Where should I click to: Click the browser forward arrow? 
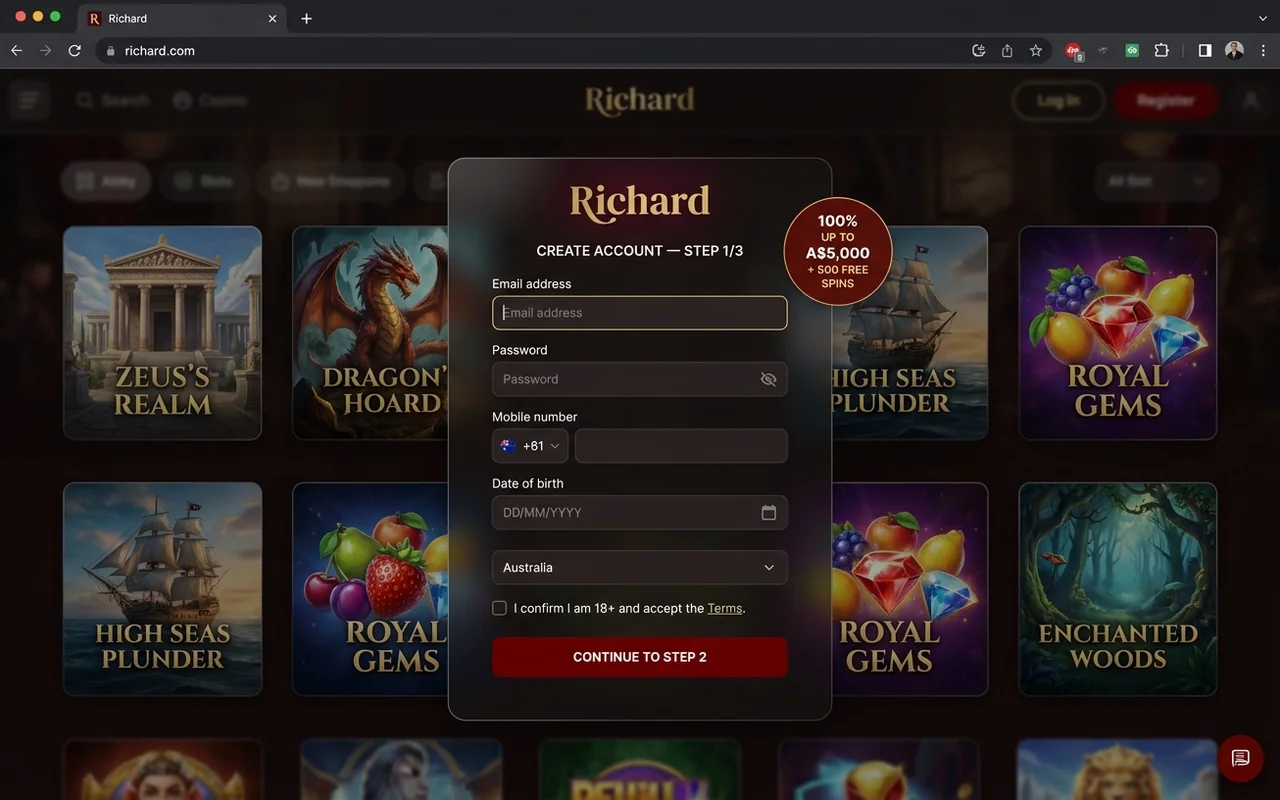pyautogui.click(x=45, y=50)
